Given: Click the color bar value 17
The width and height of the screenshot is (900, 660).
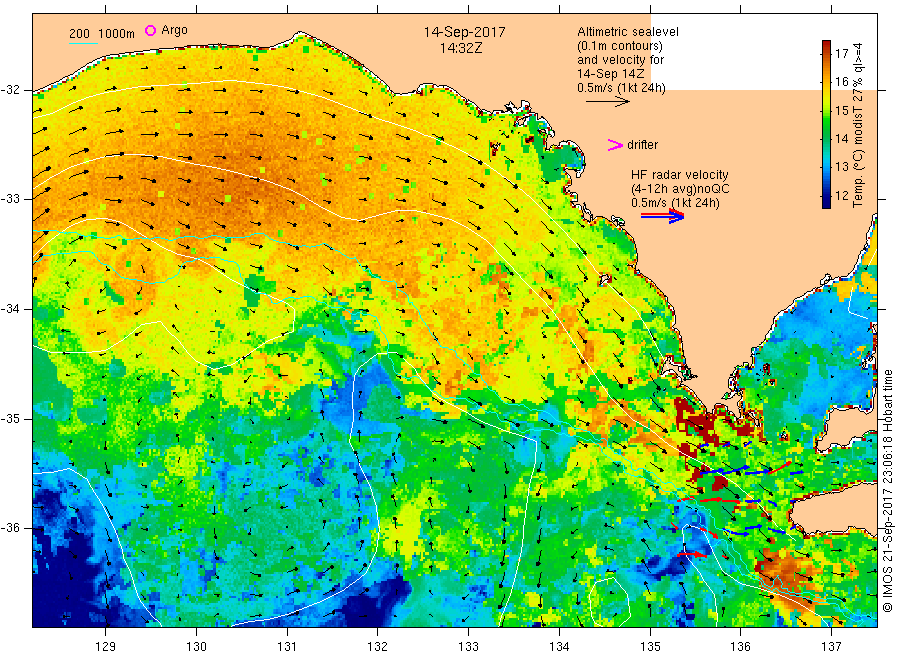Looking at the screenshot, I should point(841,54).
